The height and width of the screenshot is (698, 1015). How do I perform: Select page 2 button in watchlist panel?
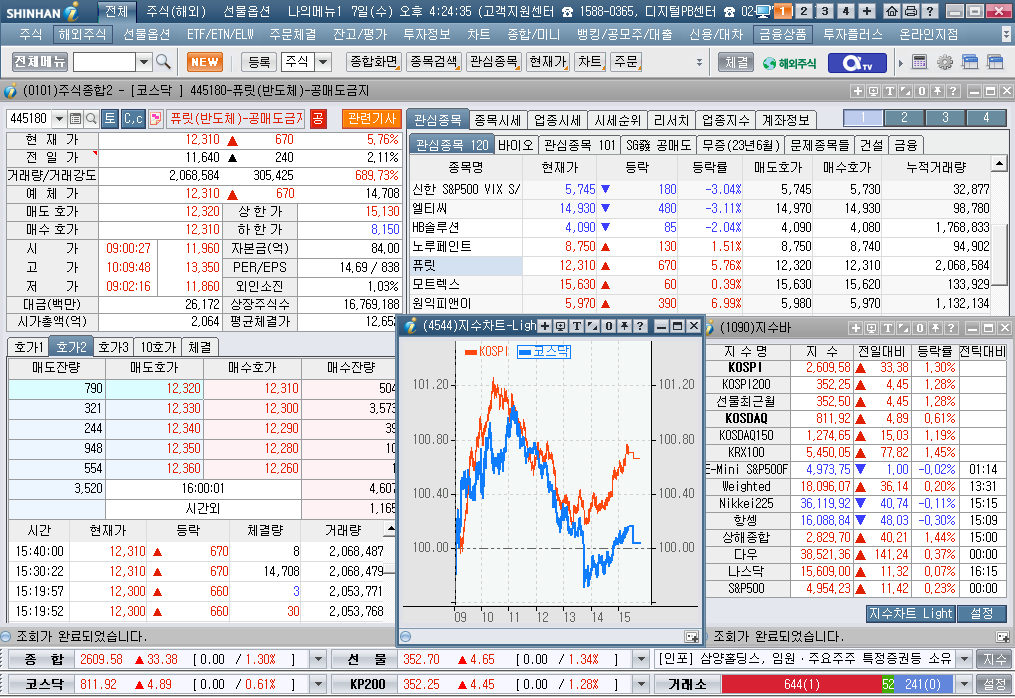coord(904,118)
